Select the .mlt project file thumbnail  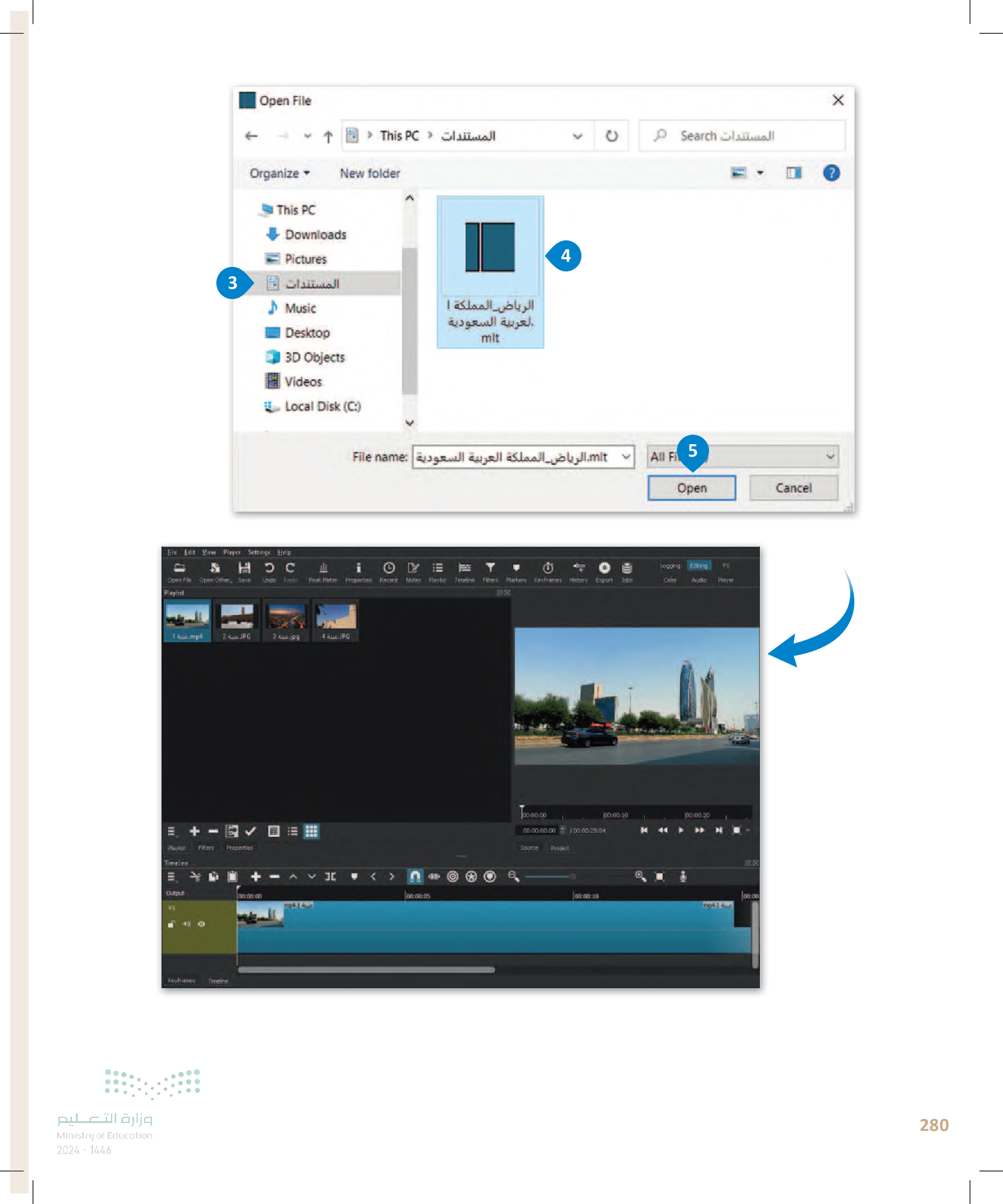coord(490,271)
